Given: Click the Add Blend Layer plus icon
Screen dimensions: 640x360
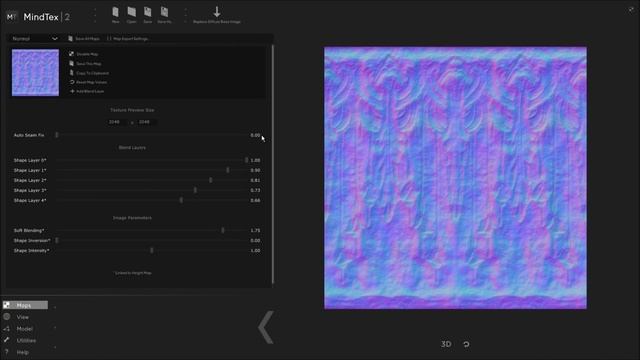Looking at the screenshot, I should click(x=72, y=91).
